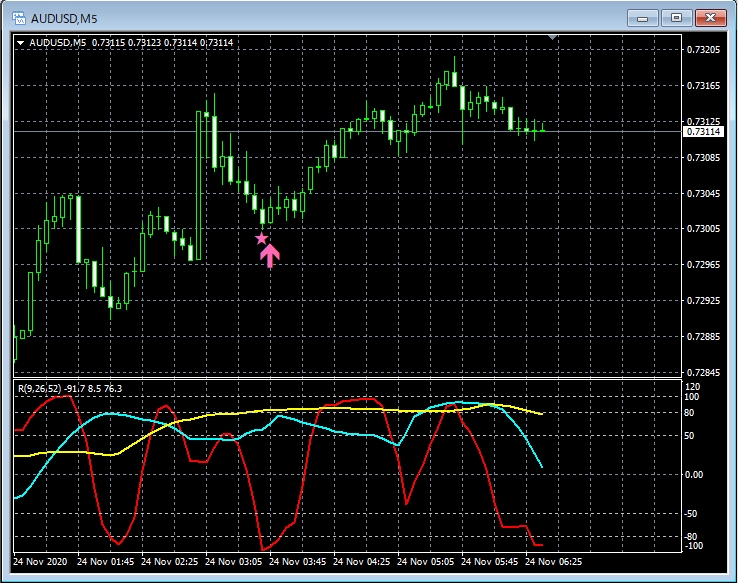Image resolution: width=739 pixels, height=583 pixels.
Task: Click the AUDUSD,M5 window title text
Action: click(x=64, y=19)
